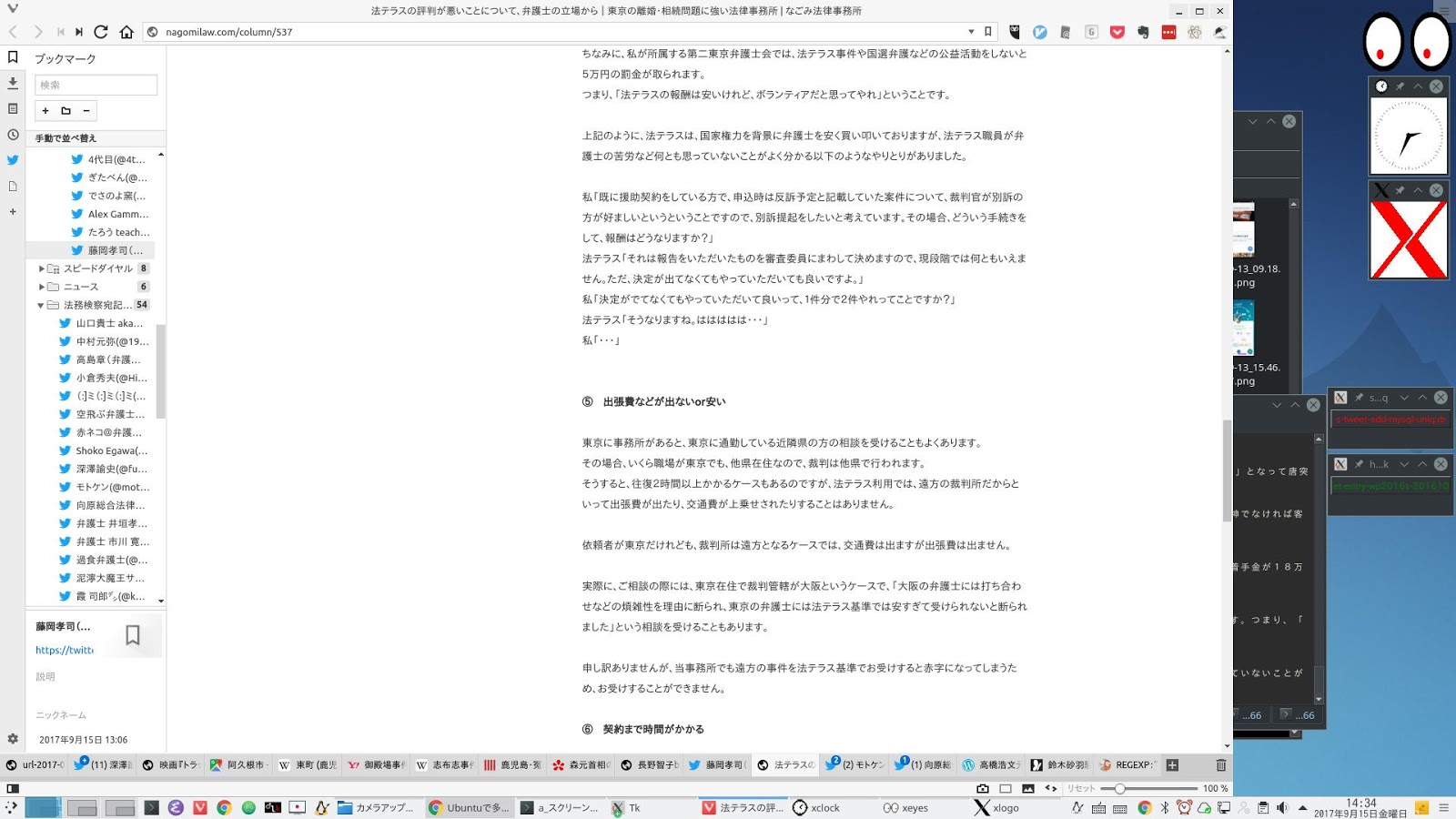The image size is (1456, 819).
Task: Shade the xlogo window with chevron
Action: (1418, 190)
